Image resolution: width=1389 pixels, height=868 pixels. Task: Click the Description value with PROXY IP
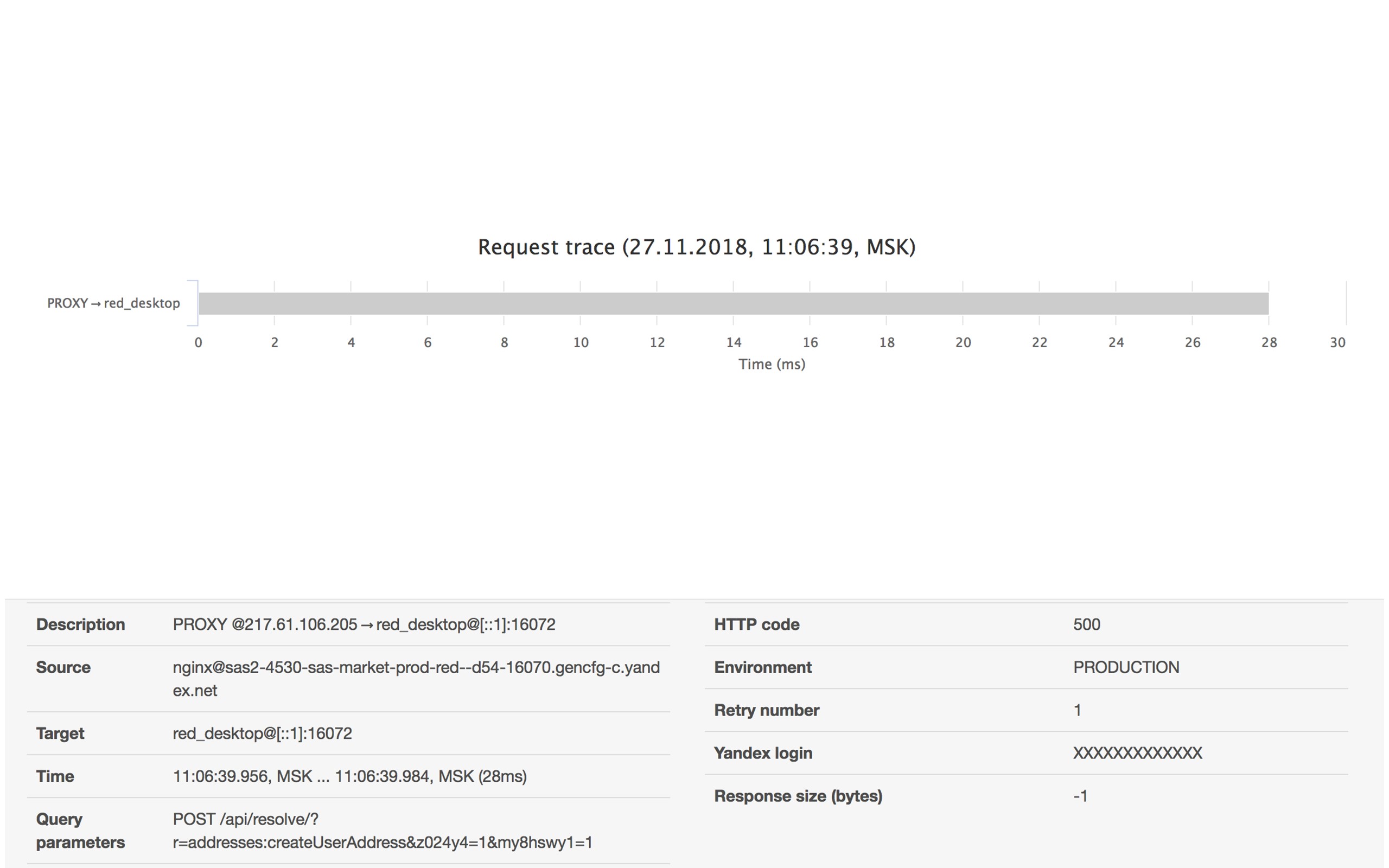(364, 624)
